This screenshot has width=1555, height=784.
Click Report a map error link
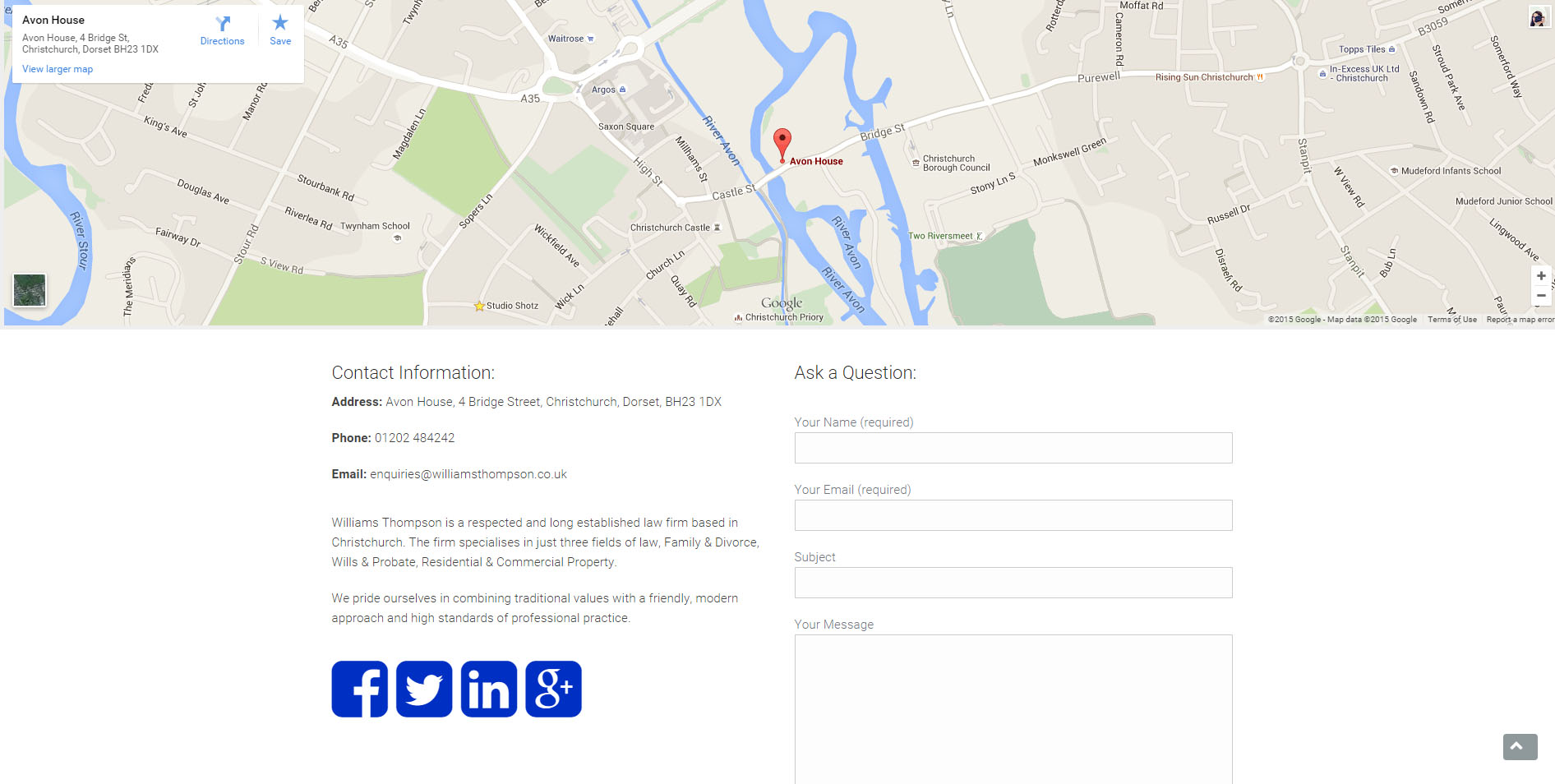click(1520, 320)
